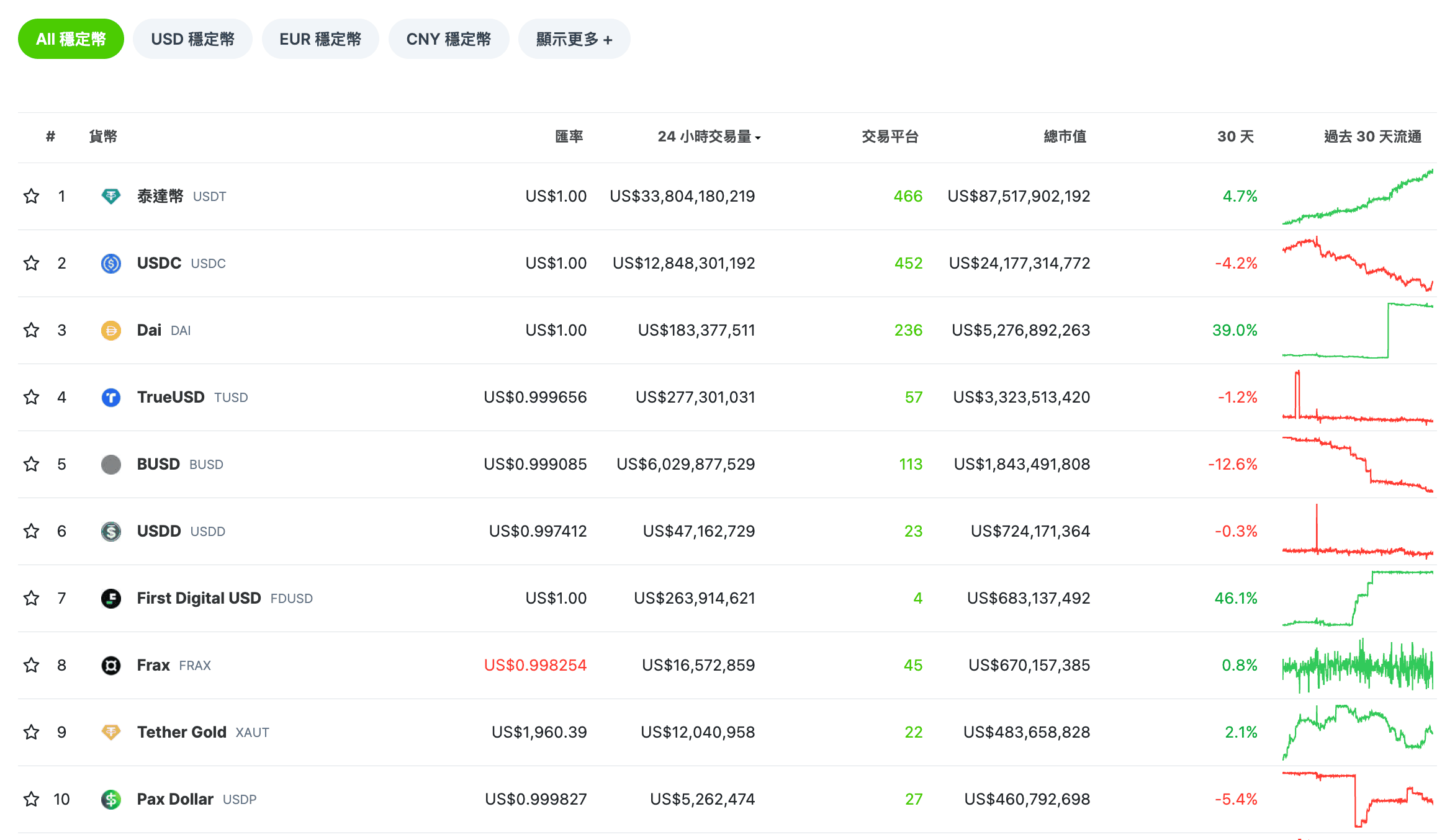Click the First Digital USD coin icon
The height and width of the screenshot is (840, 1455).
click(111, 599)
